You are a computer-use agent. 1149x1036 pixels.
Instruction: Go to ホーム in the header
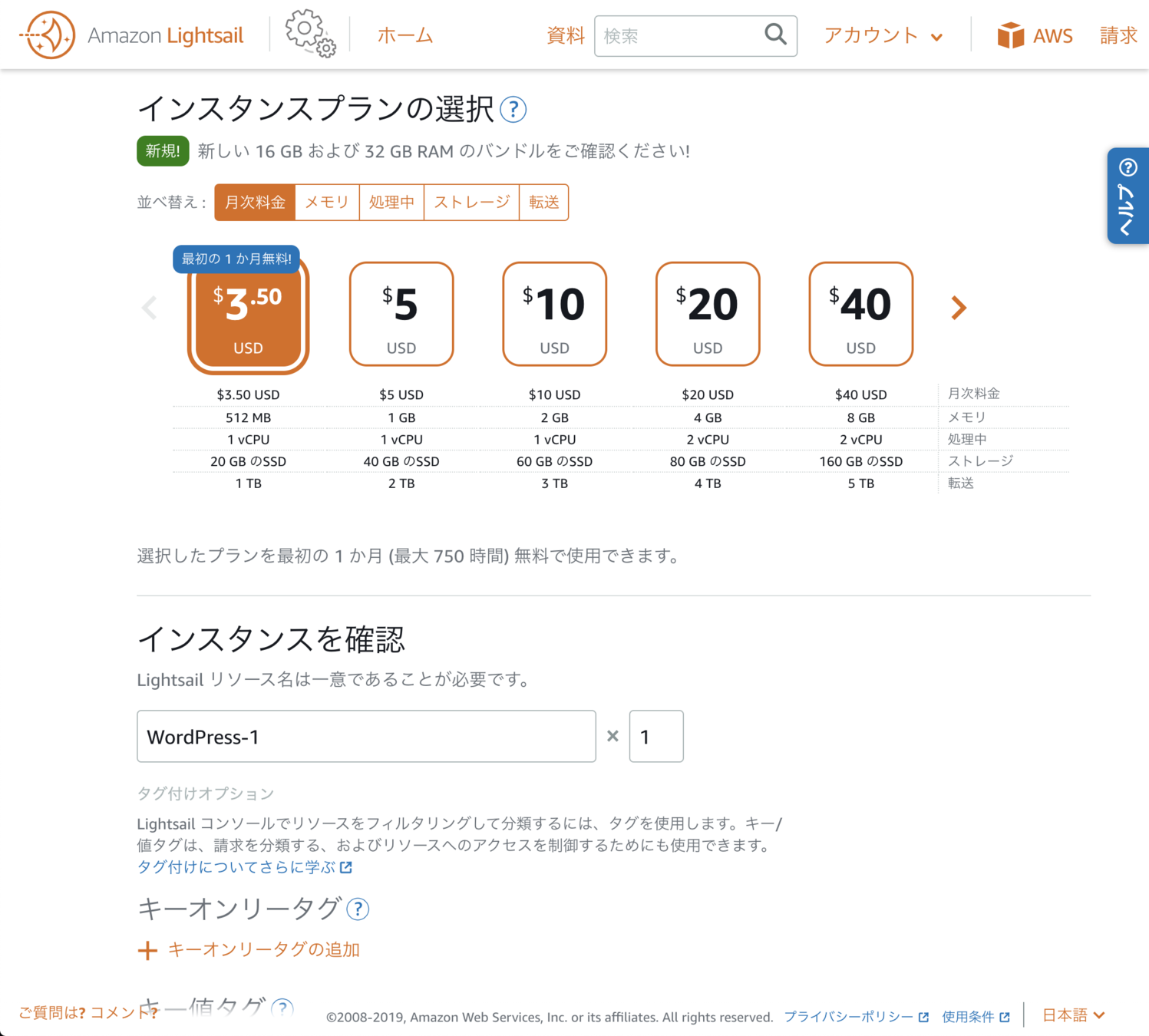(405, 35)
